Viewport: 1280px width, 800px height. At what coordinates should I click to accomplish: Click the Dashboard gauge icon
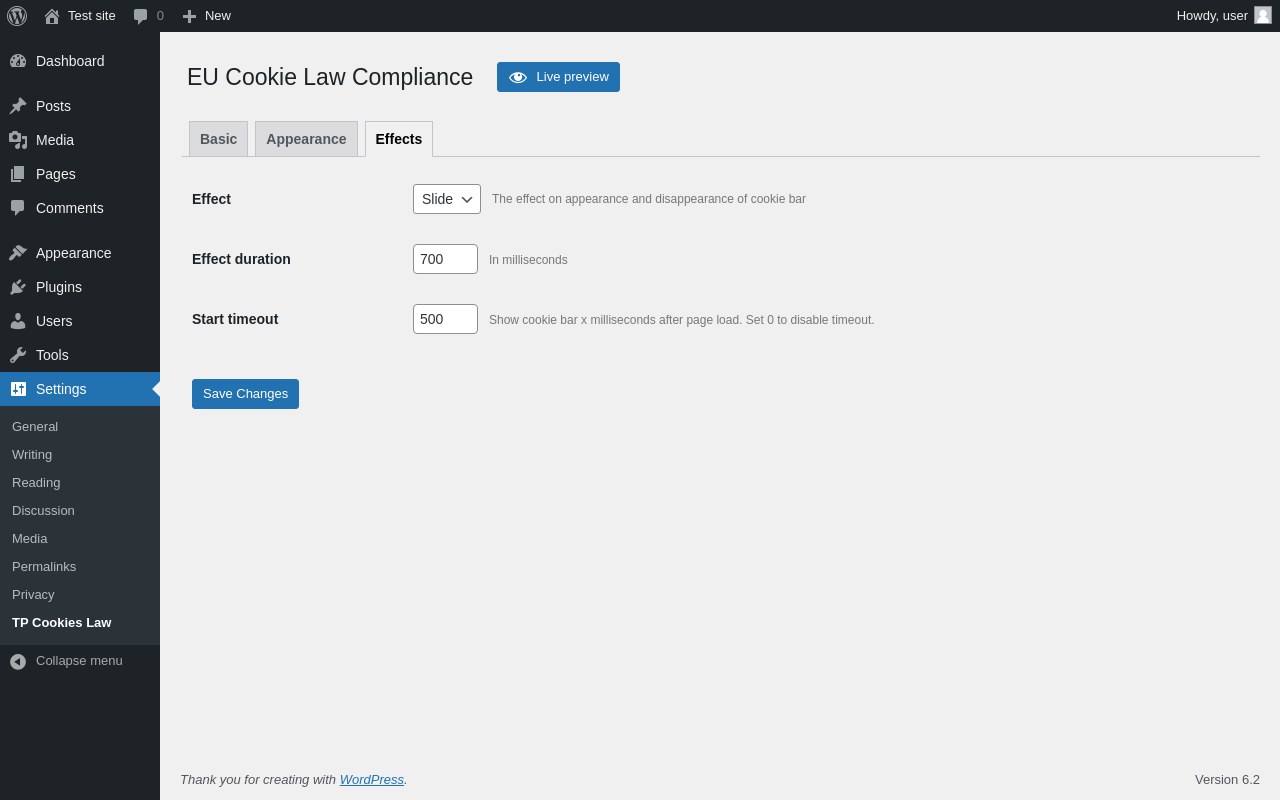click(x=18, y=61)
